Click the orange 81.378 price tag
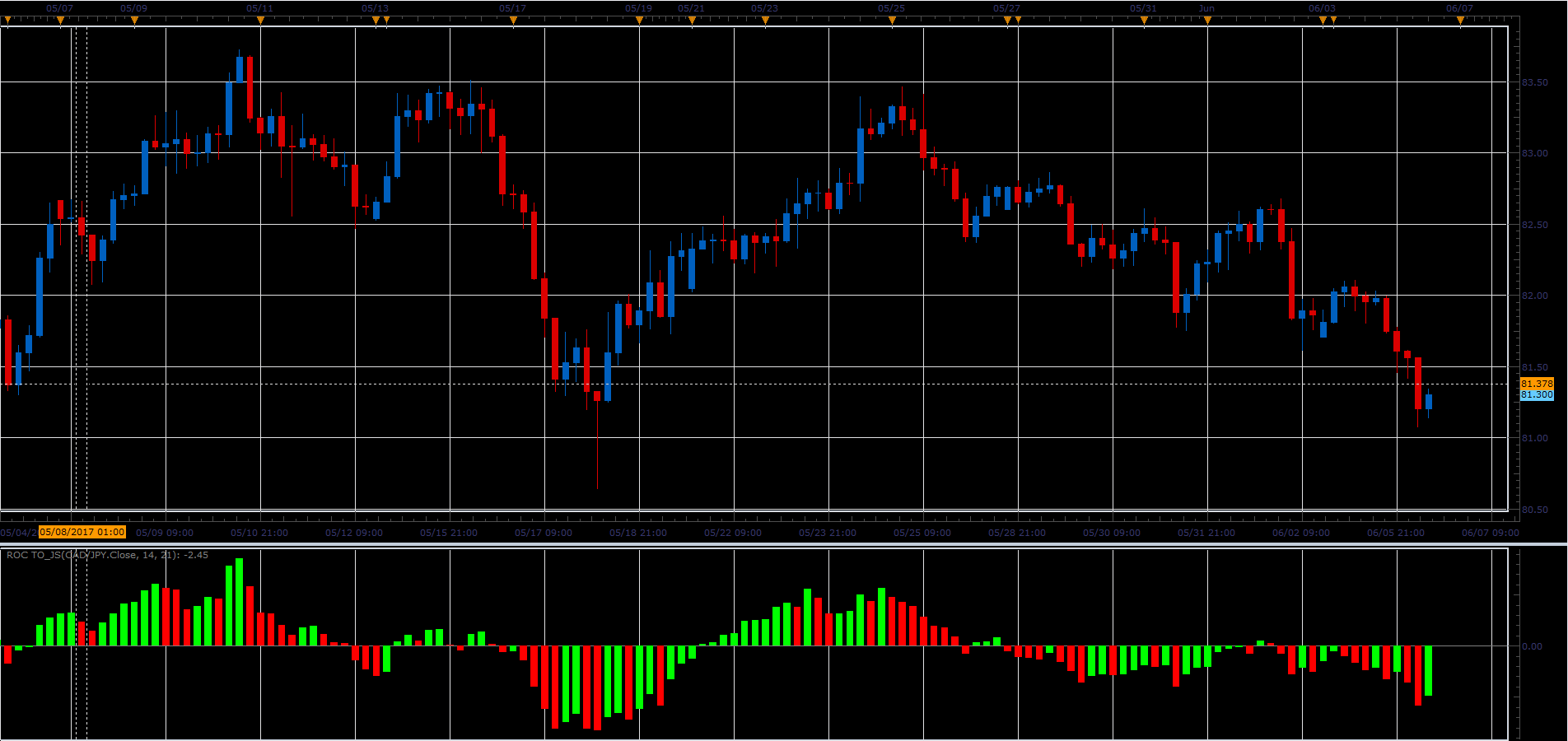The height and width of the screenshot is (741, 1568). click(1537, 384)
